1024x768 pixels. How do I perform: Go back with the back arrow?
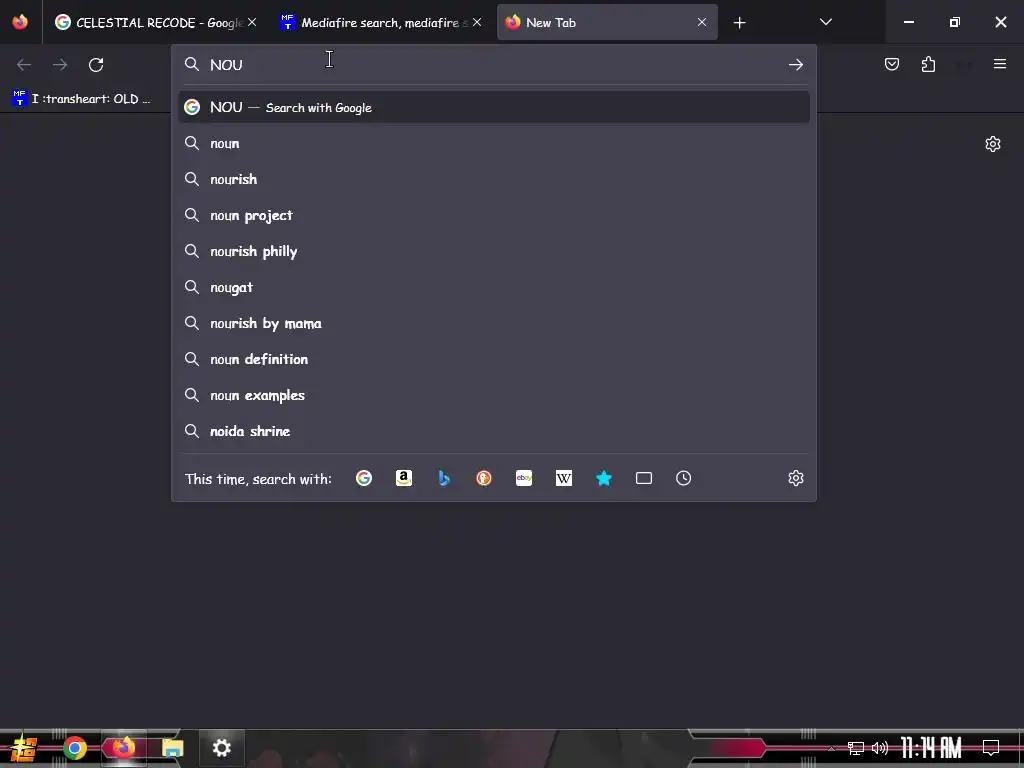pos(24,65)
